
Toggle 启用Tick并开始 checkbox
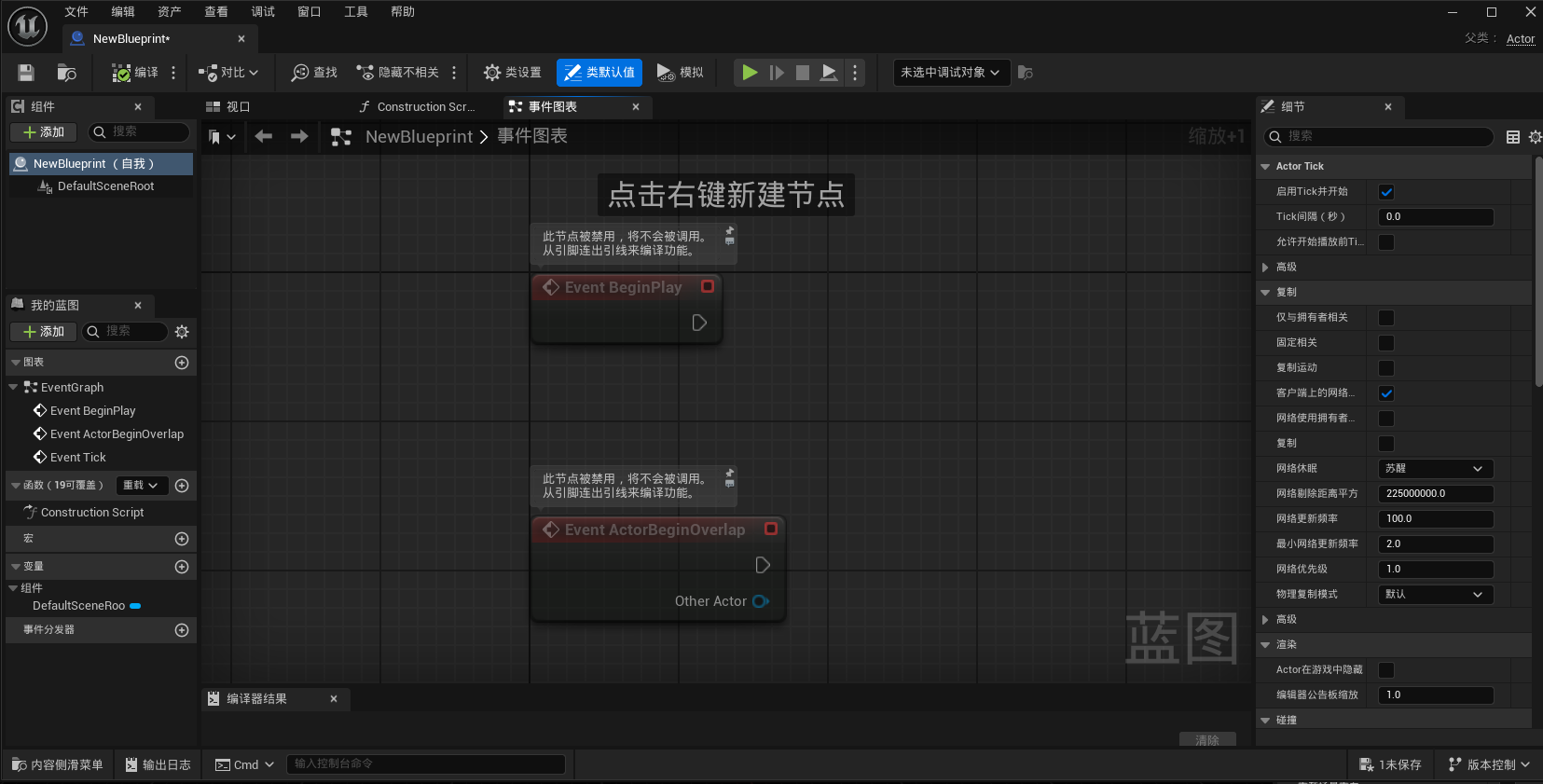pos(1386,192)
